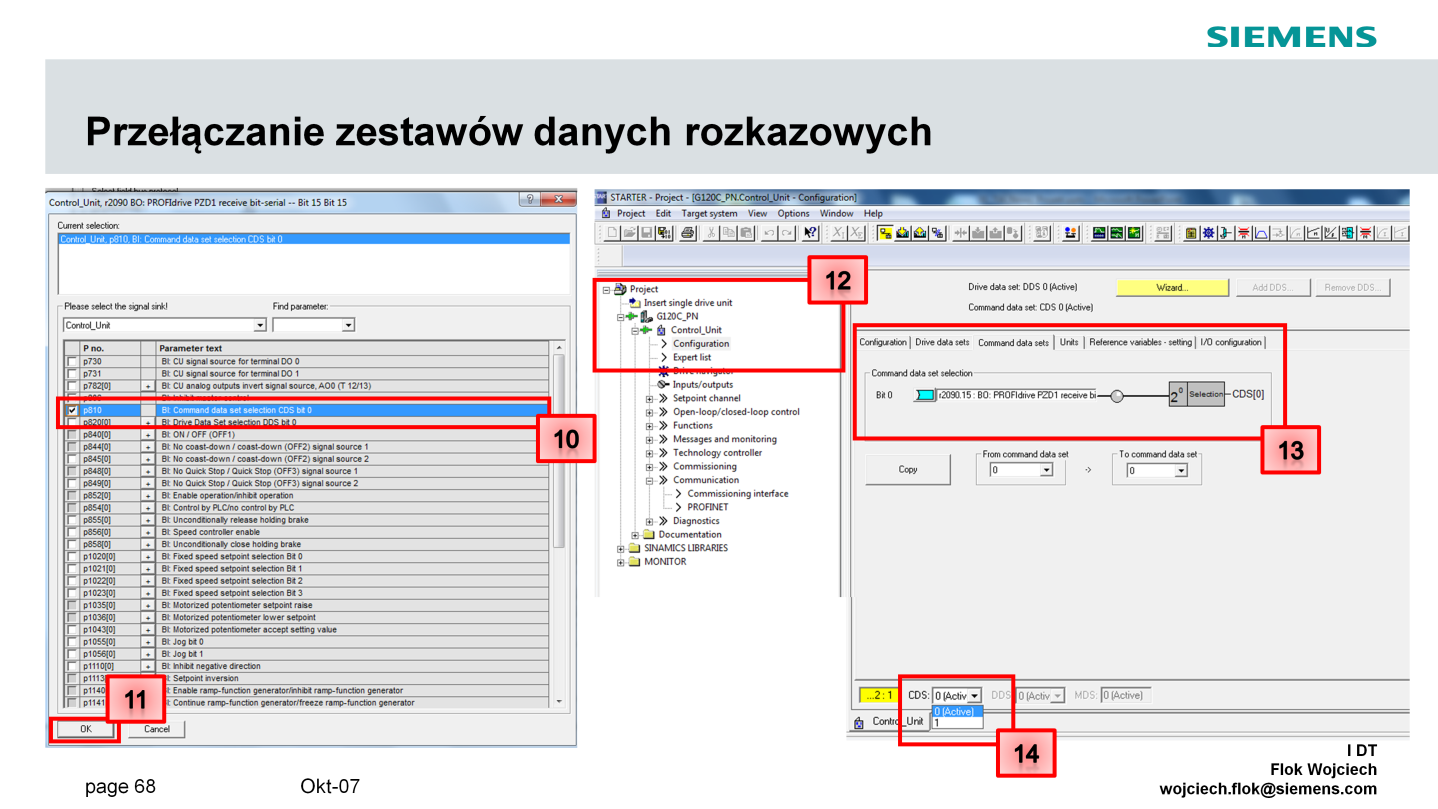Select Expert list in the project tree

click(x=692, y=357)
